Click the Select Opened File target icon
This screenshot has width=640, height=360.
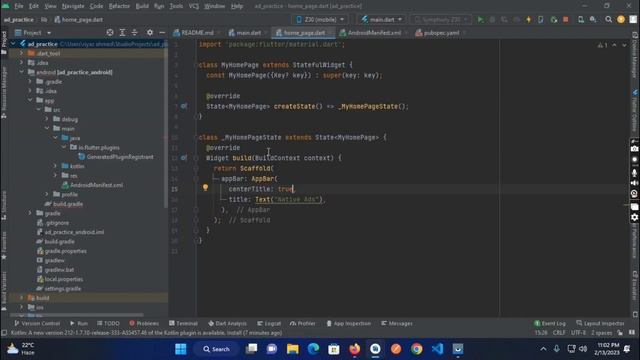click(110, 32)
